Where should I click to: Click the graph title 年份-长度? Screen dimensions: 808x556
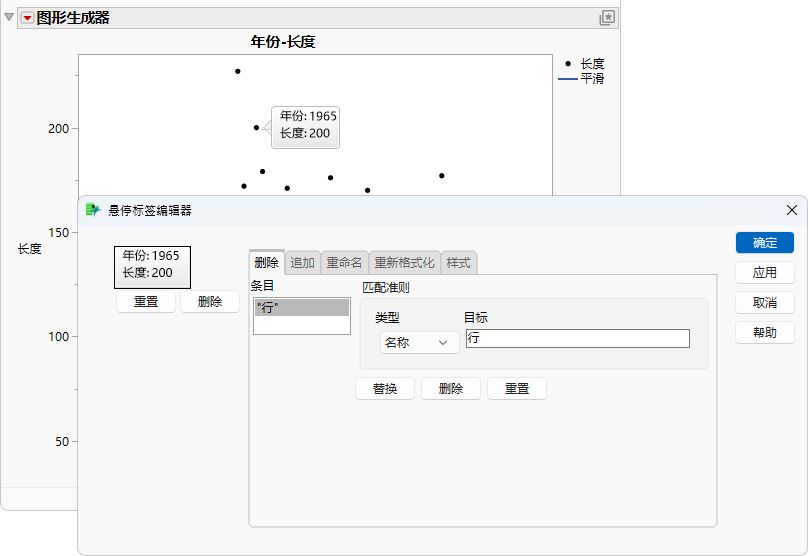click(x=283, y=42)
